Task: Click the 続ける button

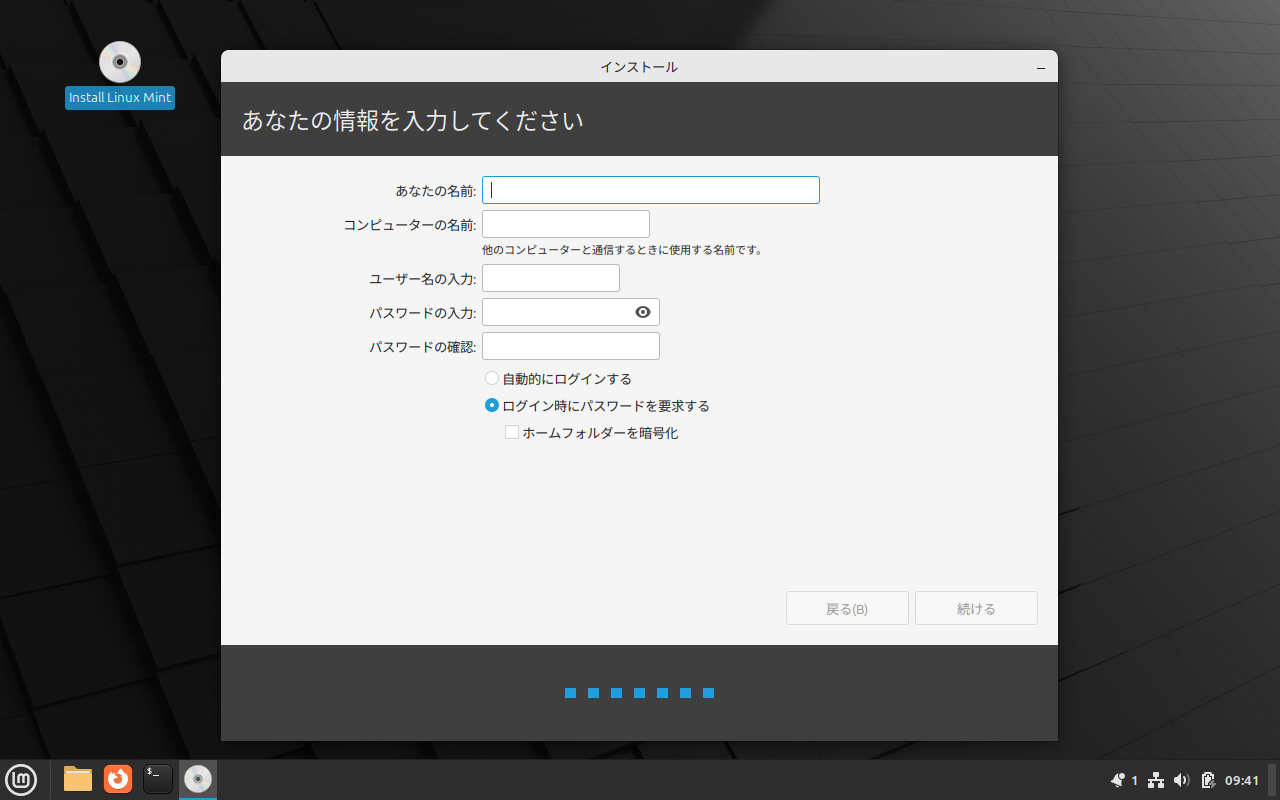Action: point(976,608)
